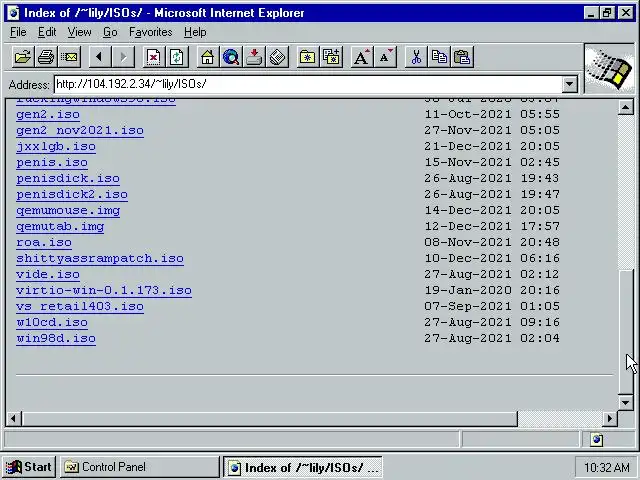Go back with the Back arrow
This screenshot has width=640, height=480.
[x=100, y=57]
